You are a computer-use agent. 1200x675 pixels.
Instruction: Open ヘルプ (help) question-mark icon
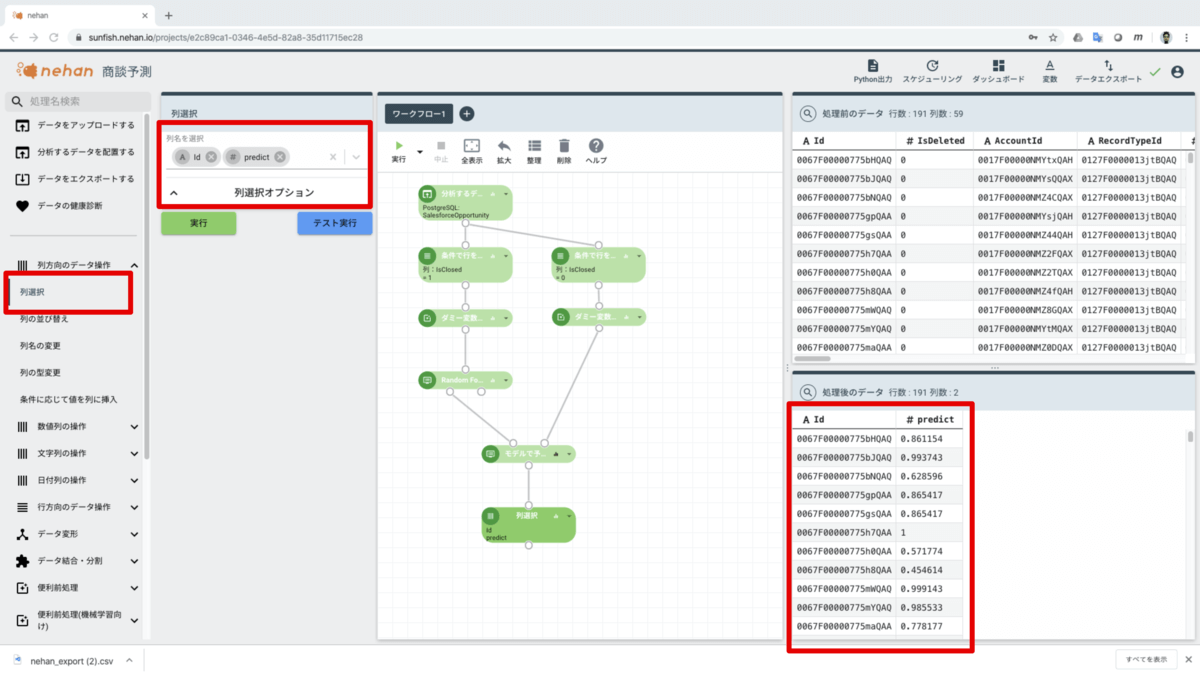coord(596,146)
